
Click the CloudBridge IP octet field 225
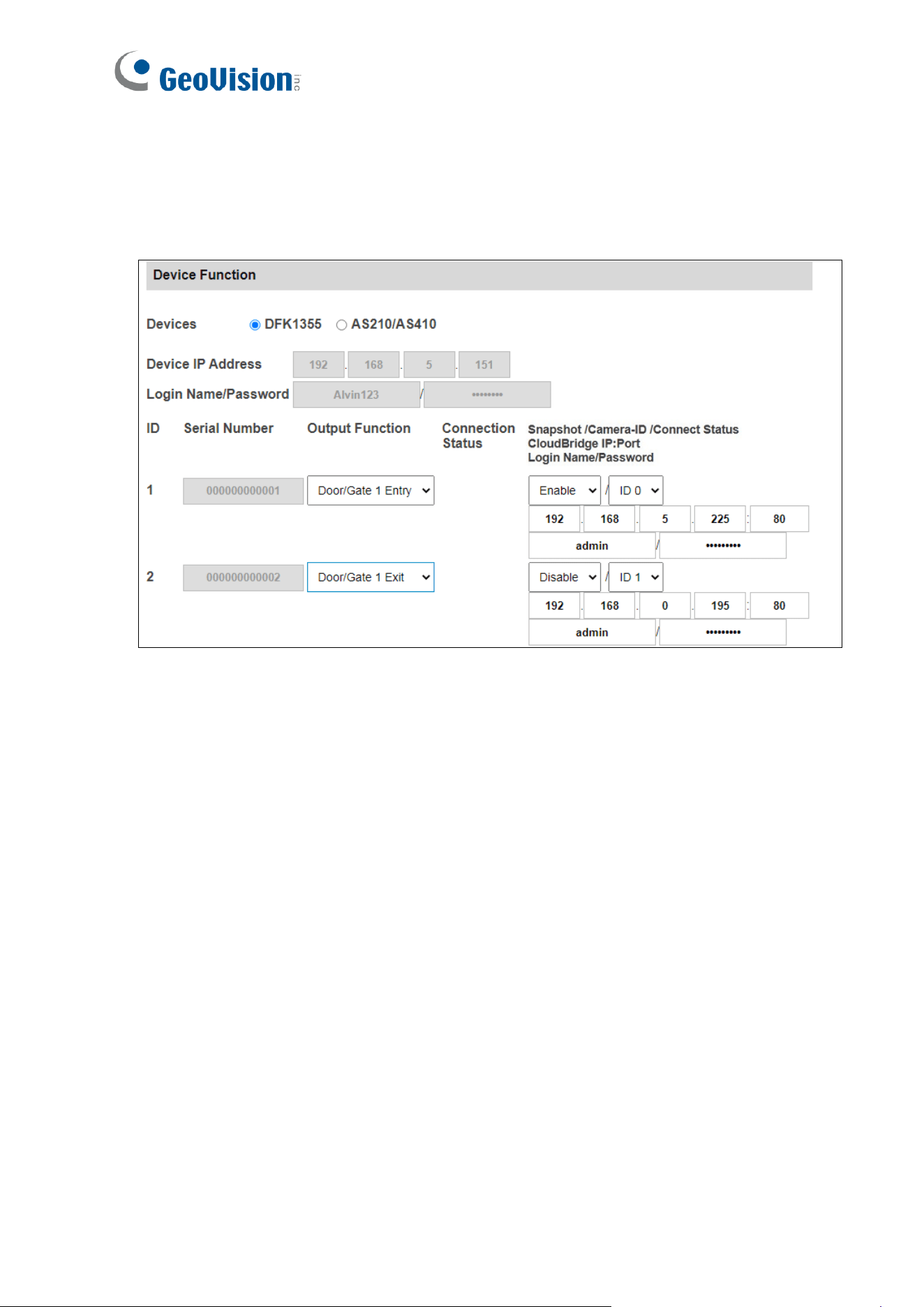tap(720, 519)
